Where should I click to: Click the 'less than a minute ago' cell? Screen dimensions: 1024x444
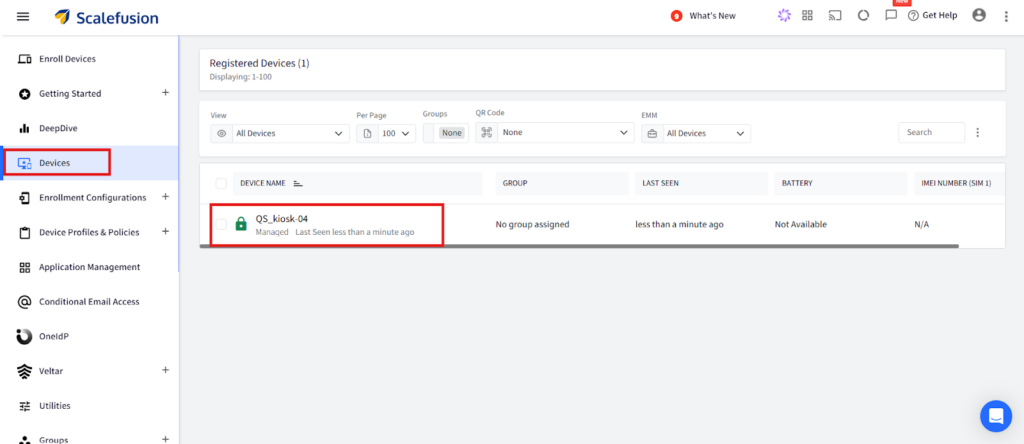(679, 224)
